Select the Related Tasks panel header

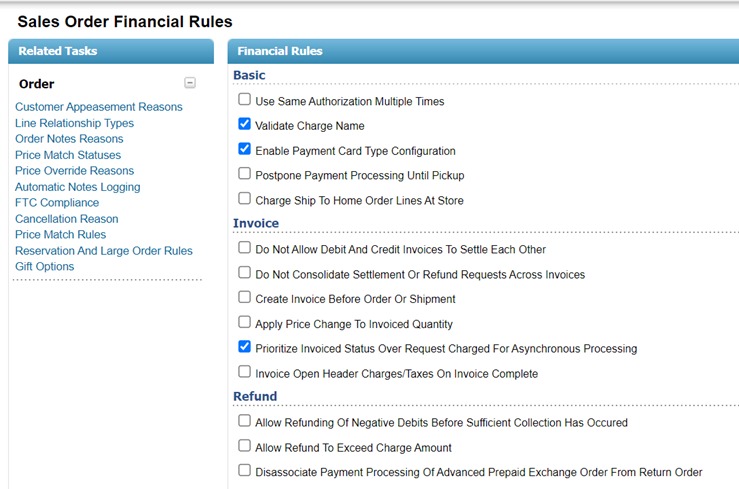point(110,51)
